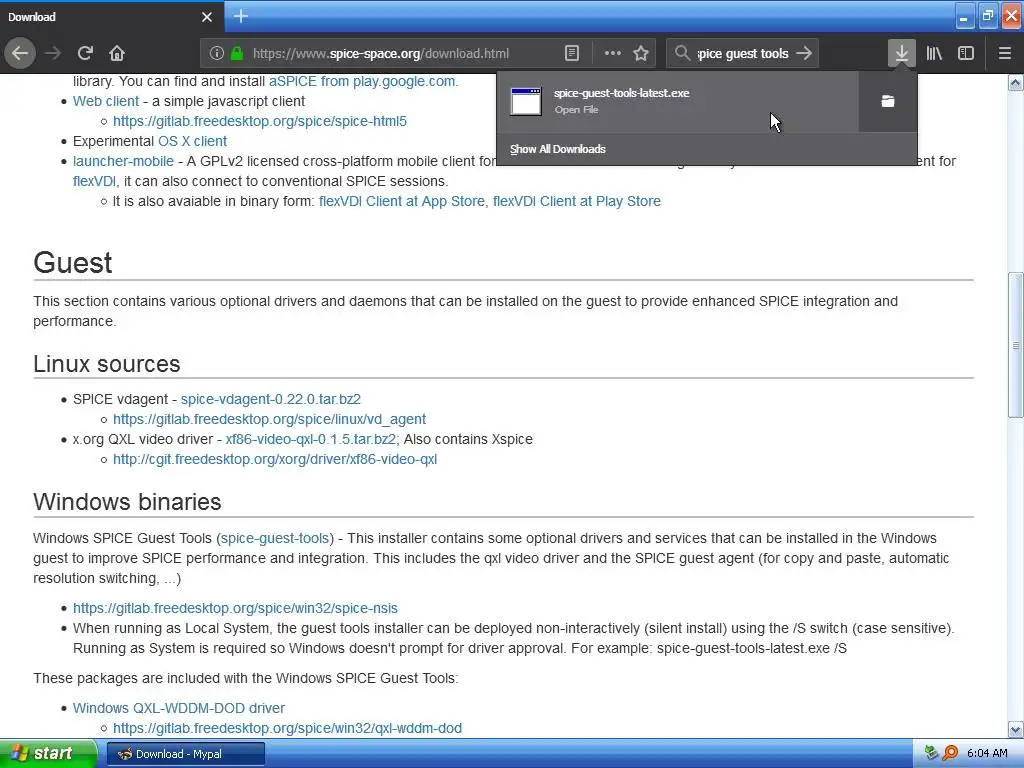Click the 'Guest' section heading
Image resolution: width=1024 pixels, height=768 pixels.
tap(72, 263)
